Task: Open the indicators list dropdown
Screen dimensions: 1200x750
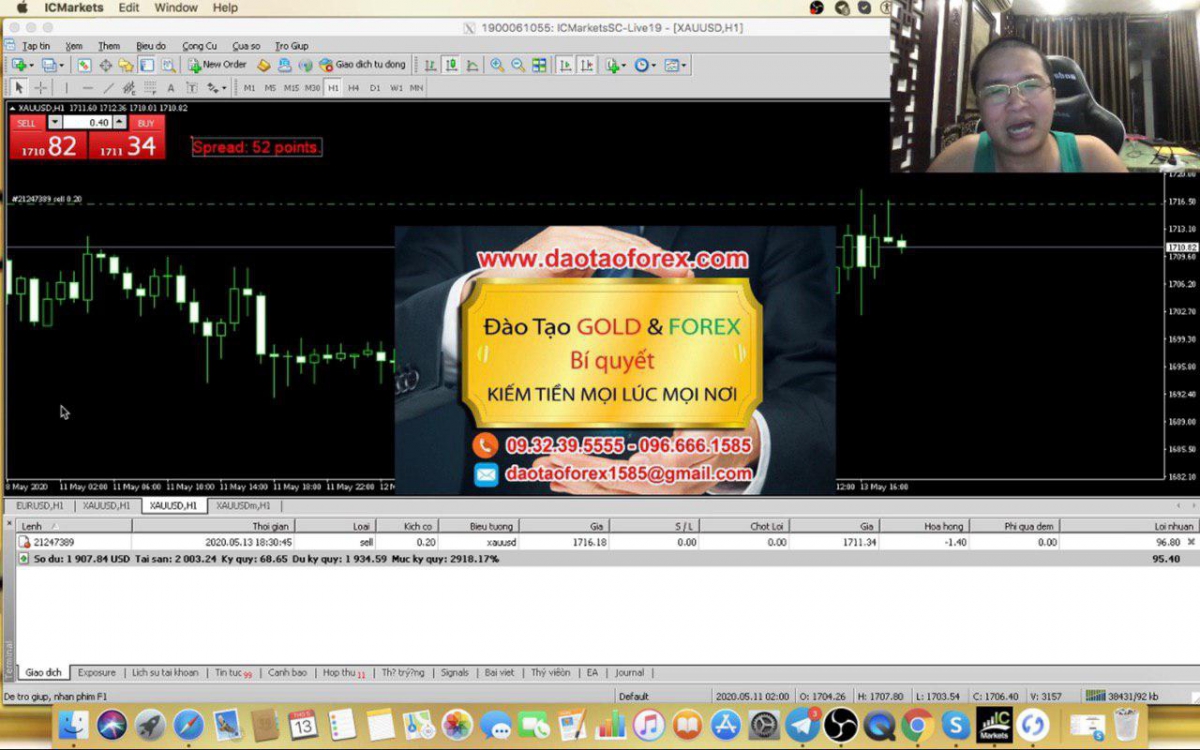Action: pos(615,65)
